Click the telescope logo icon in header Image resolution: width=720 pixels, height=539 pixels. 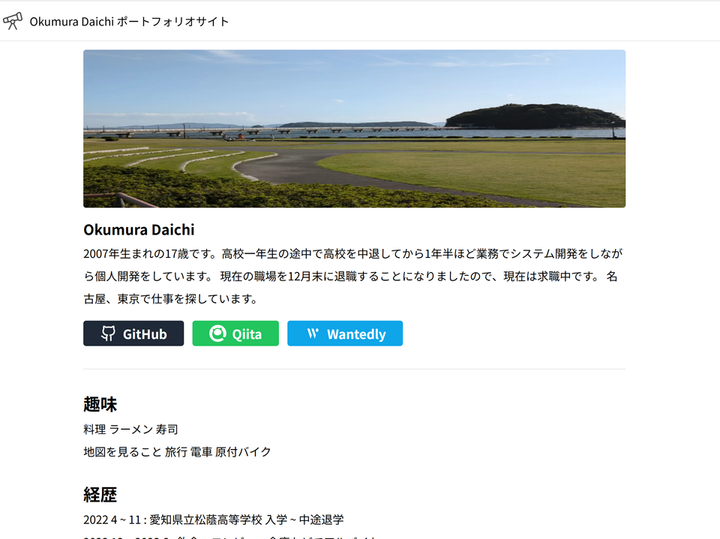click(12, 21)
